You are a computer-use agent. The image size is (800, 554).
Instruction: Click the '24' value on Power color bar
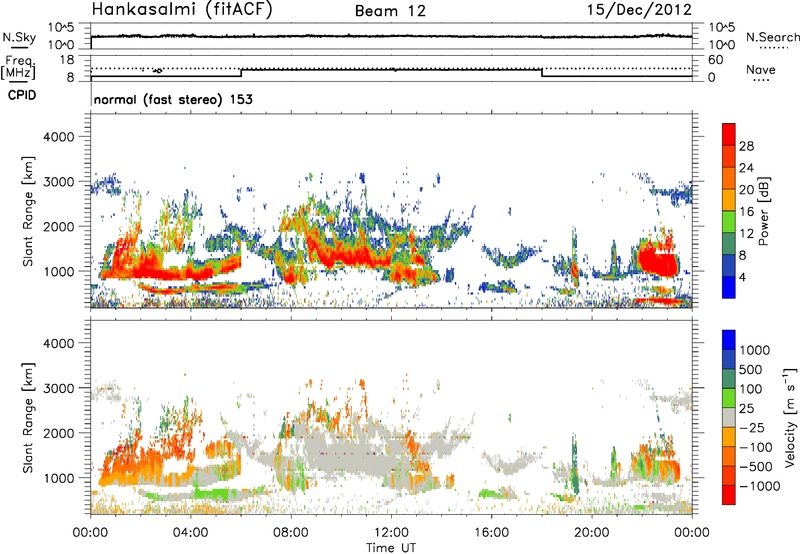point(746,168)
